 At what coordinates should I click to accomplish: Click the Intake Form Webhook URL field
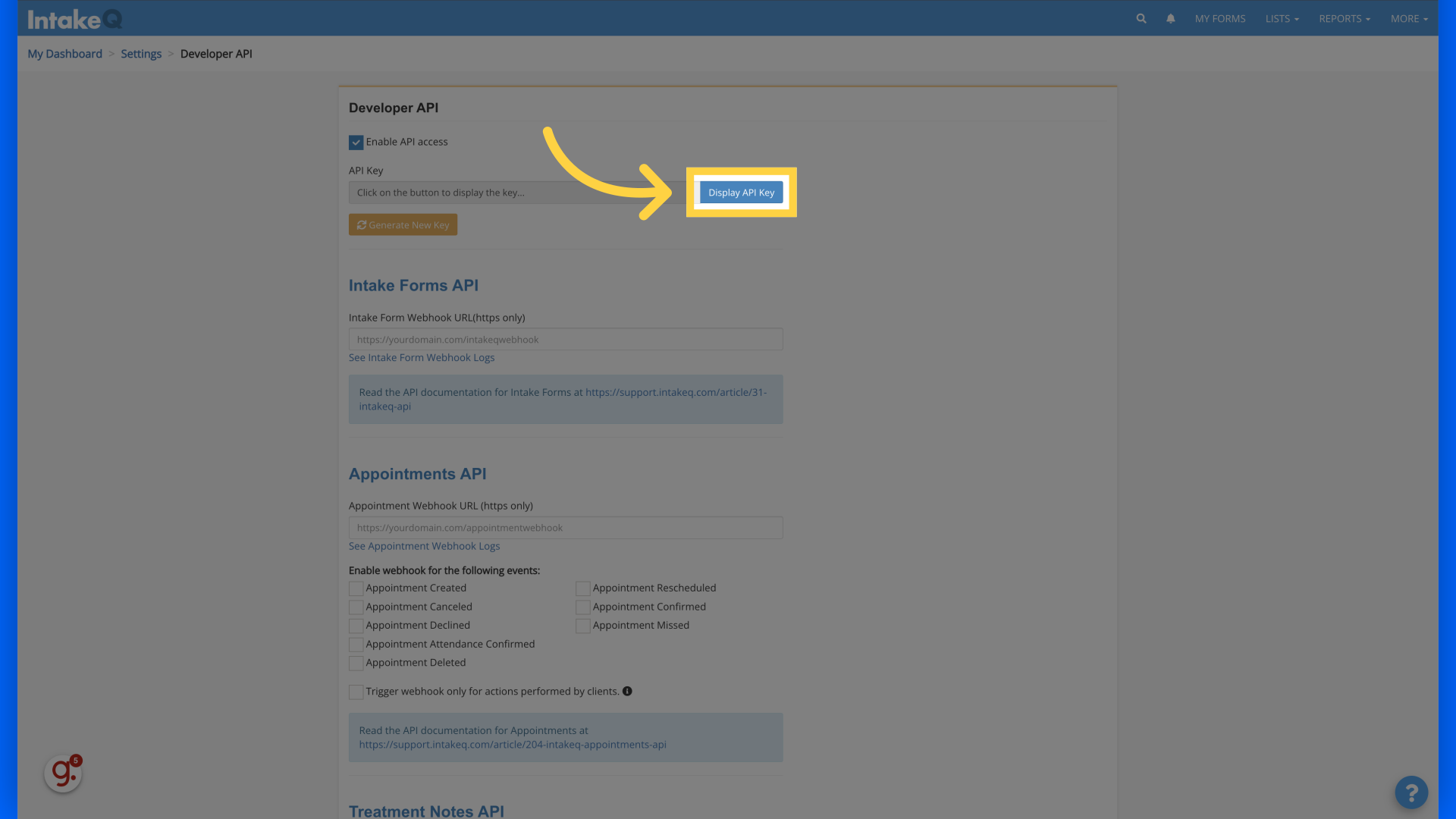(x=565, y=339)
